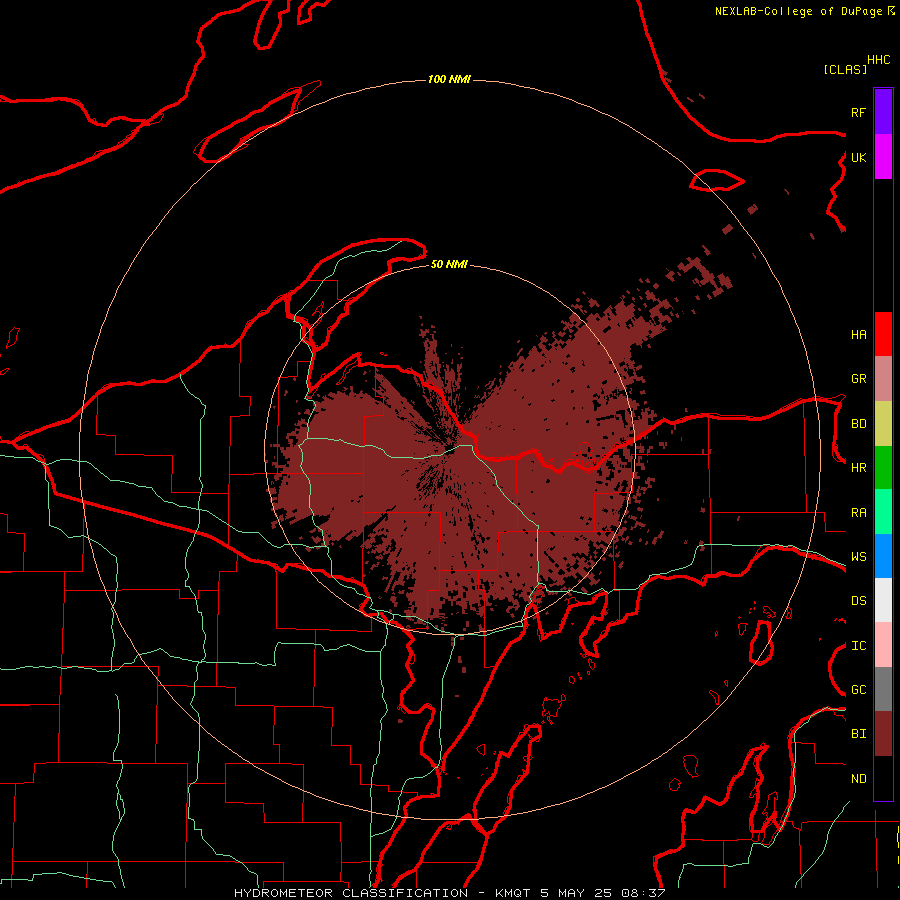Select the BD yellow legend swatch

coord(883,424)
